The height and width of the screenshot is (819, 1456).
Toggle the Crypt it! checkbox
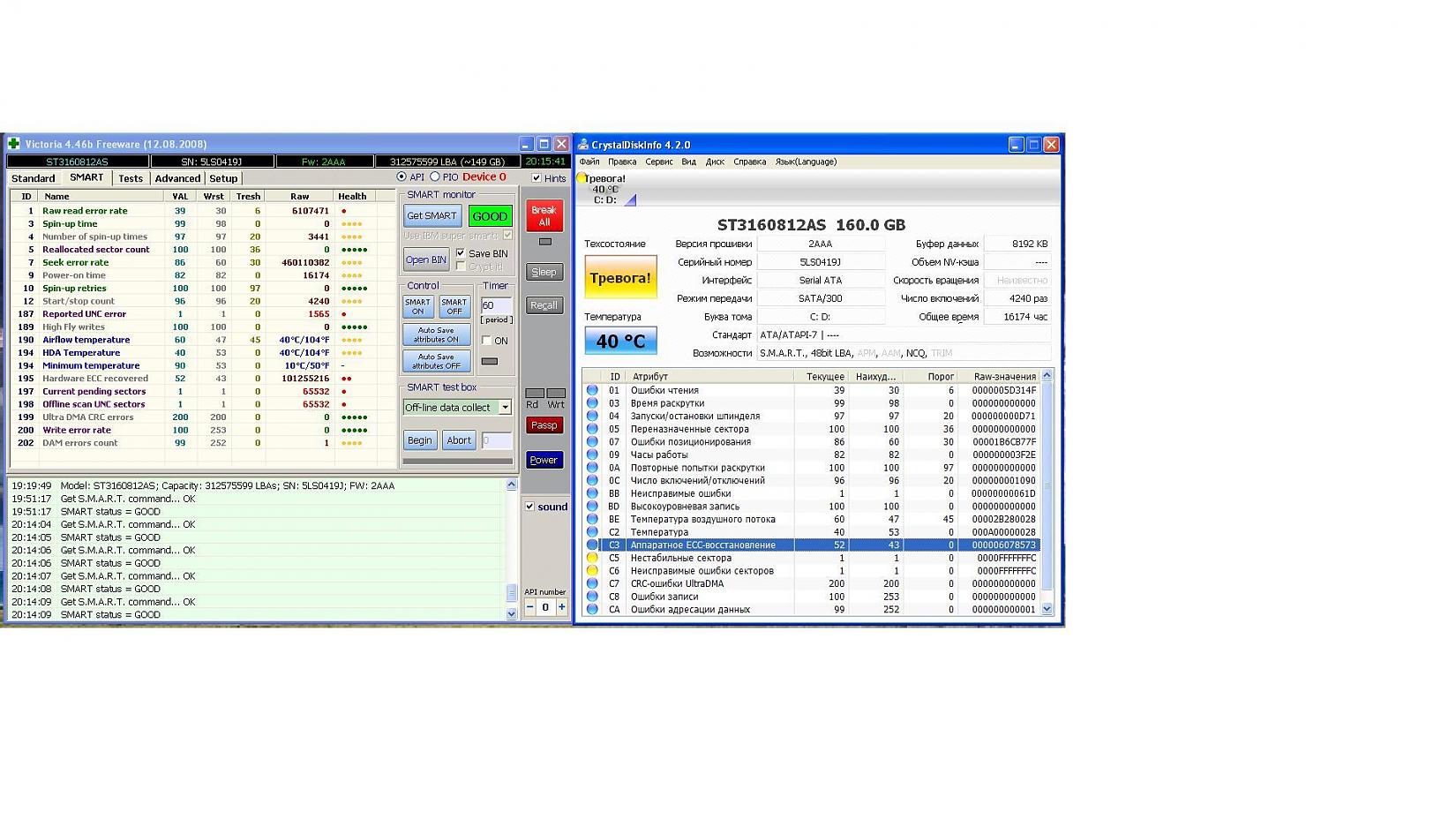[x=461, y=266]
